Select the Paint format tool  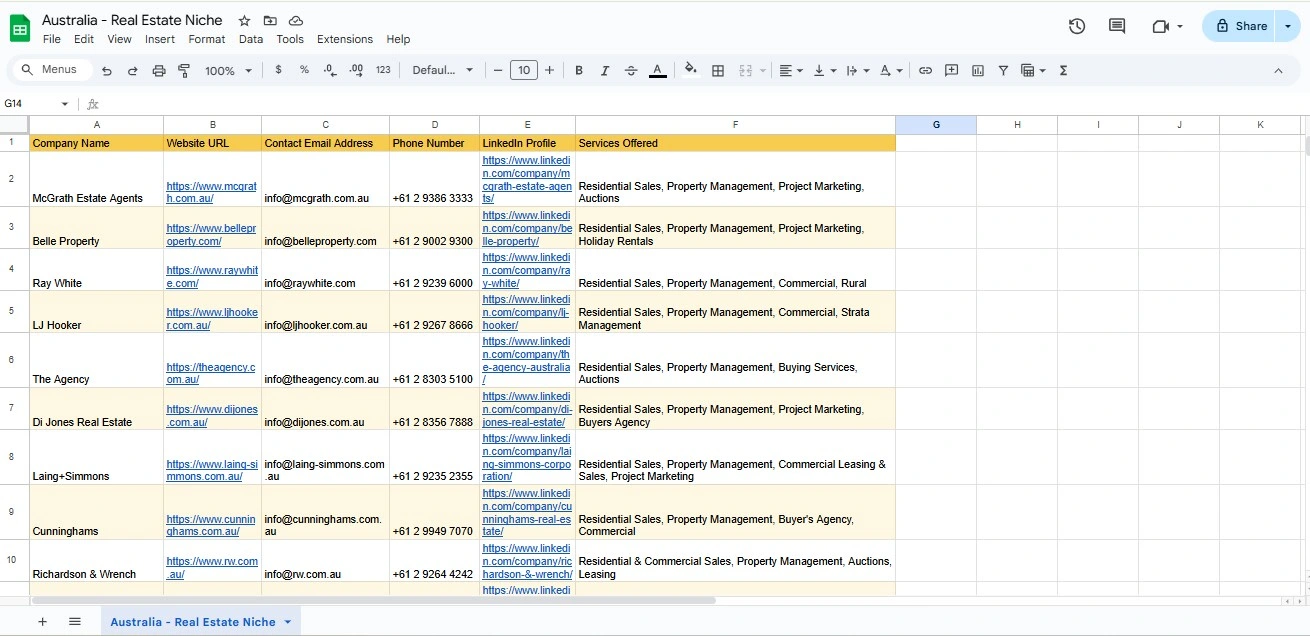pos(184,71)
